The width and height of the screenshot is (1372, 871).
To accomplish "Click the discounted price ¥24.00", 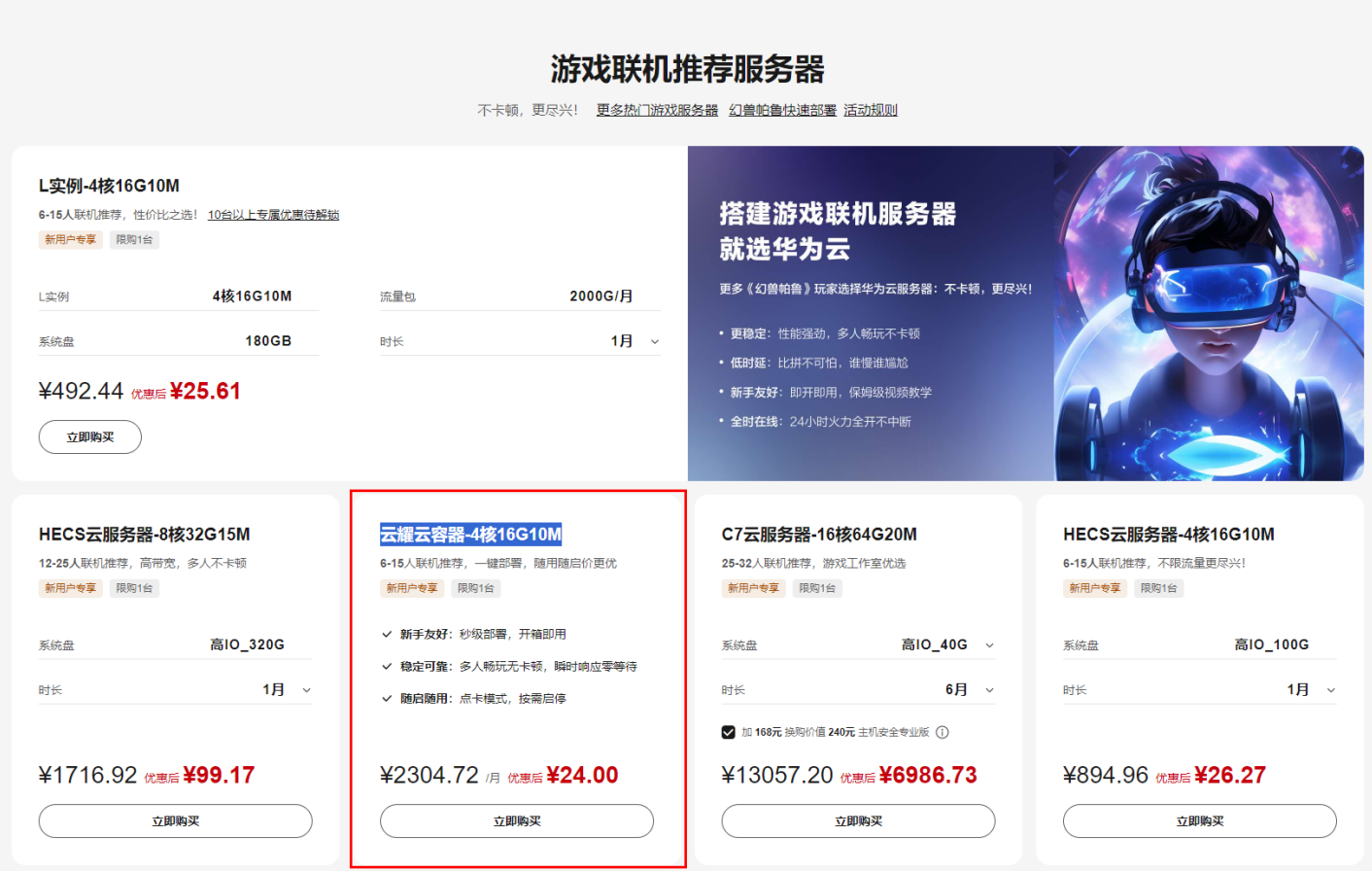I will (x=582, y=775).
